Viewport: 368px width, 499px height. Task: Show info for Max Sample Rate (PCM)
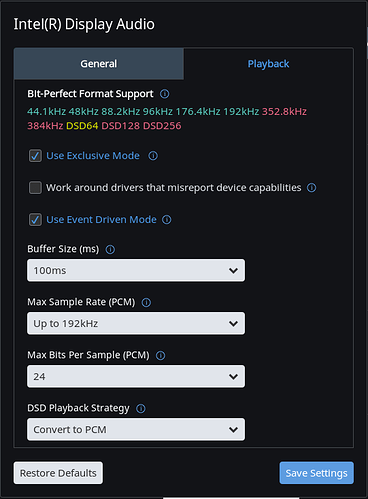click(146, 302)
